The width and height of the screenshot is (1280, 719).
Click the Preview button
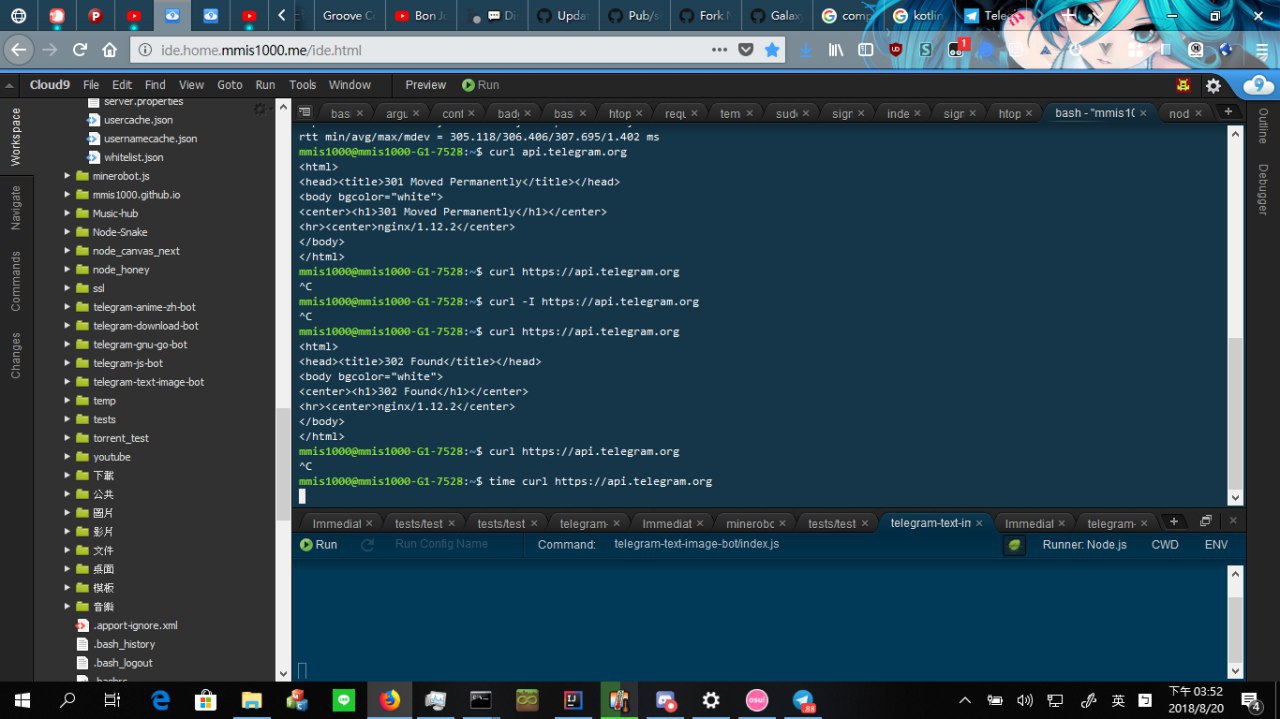click(425, 86)
